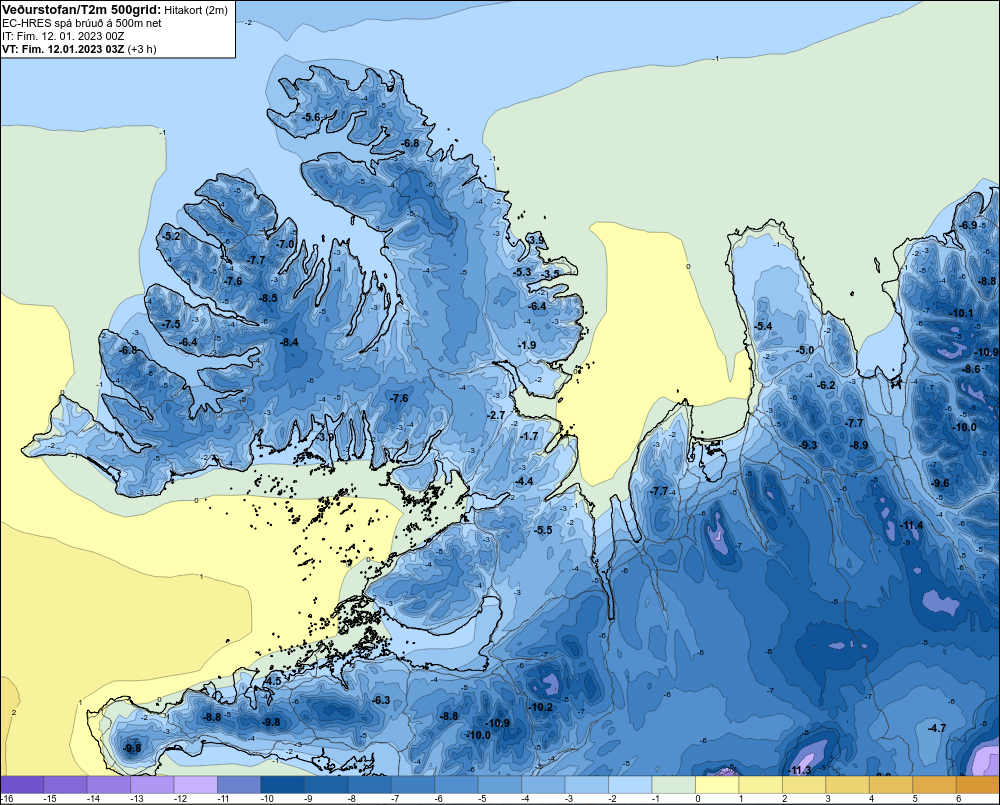Click the legend label -16
Viewport: 1000px width, 805px height.
pos(8,799)
